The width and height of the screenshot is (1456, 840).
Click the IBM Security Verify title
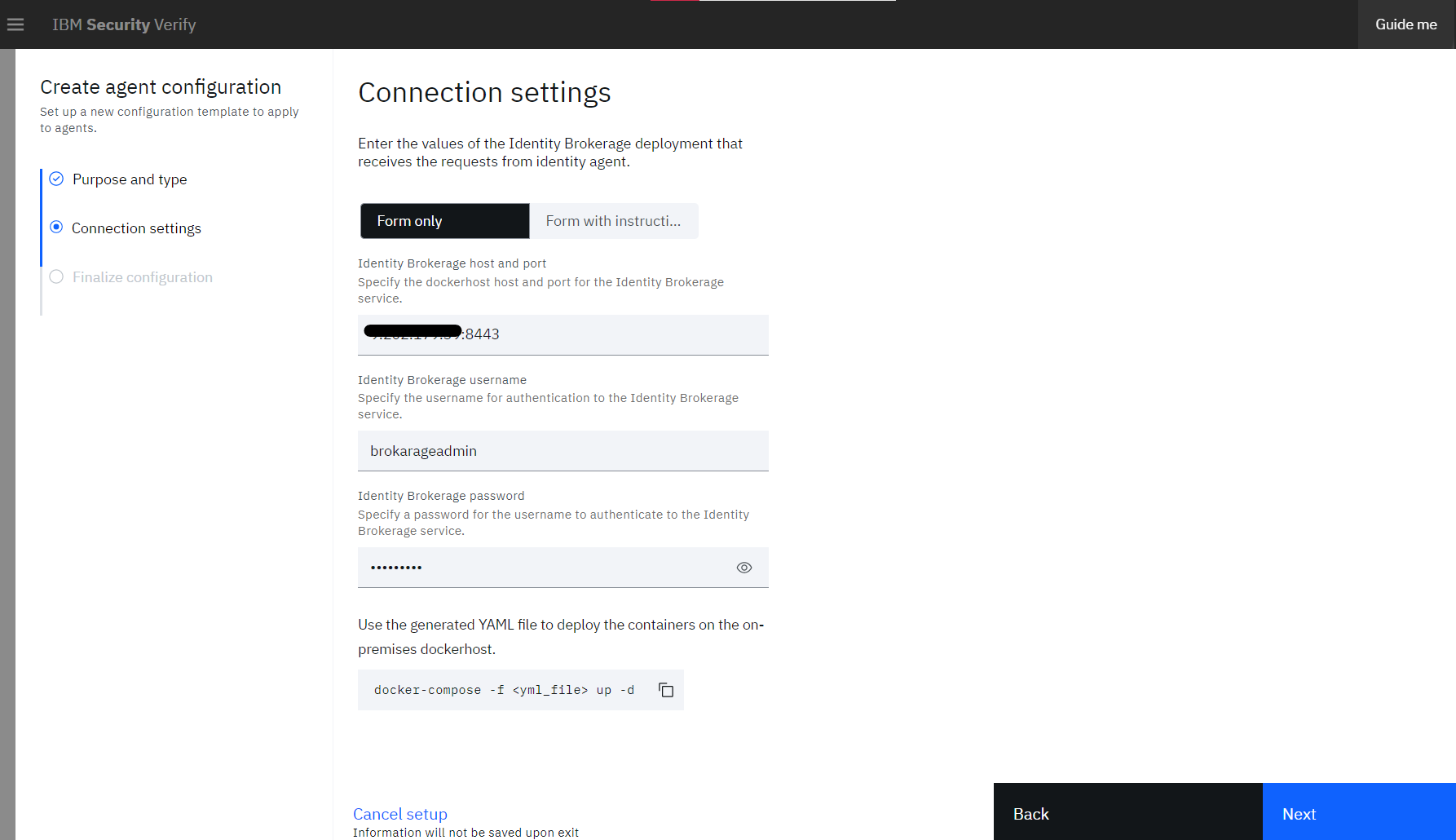click(x=124, y=24)
